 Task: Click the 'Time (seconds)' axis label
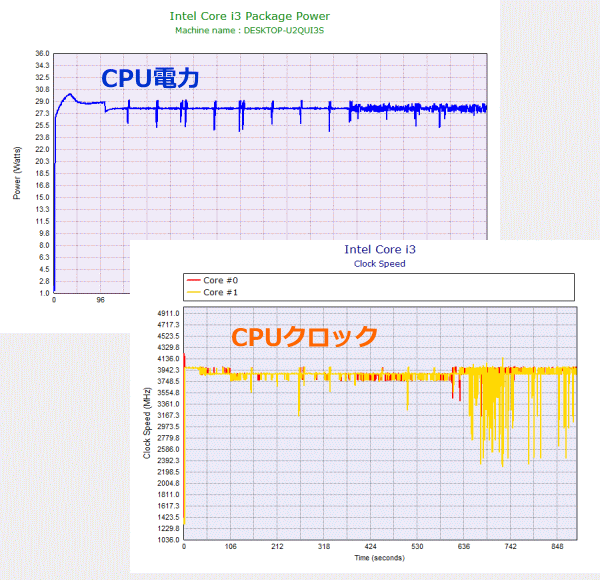pos(379,558)
